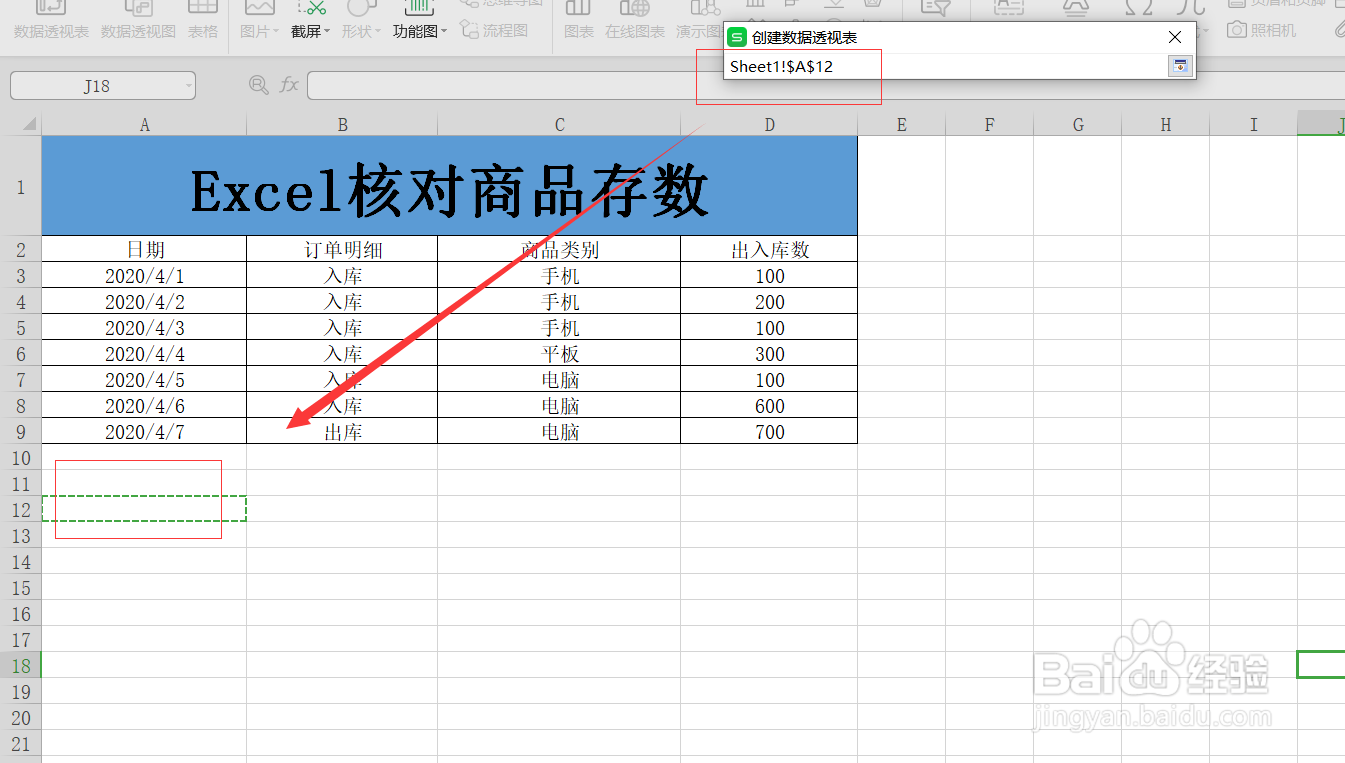Screen dimensions: 1345x763
Task: Select column C header
Action: coord(559,124)
